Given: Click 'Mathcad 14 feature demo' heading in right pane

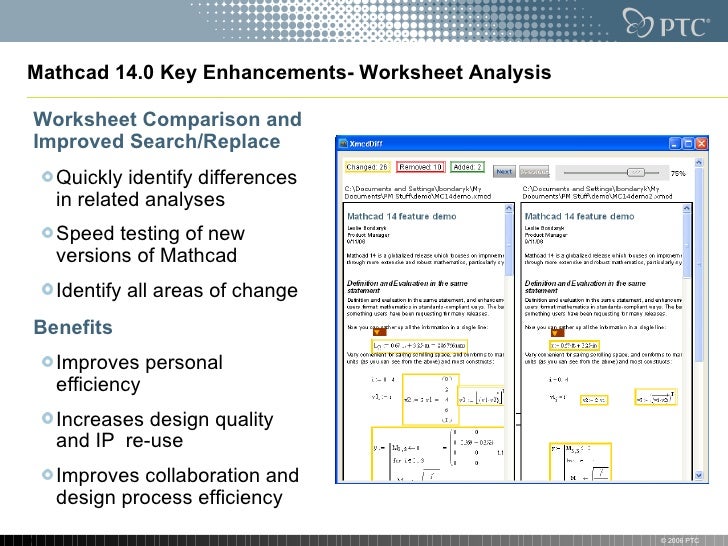Looking at the screenshot, I should tap(579, 216).
